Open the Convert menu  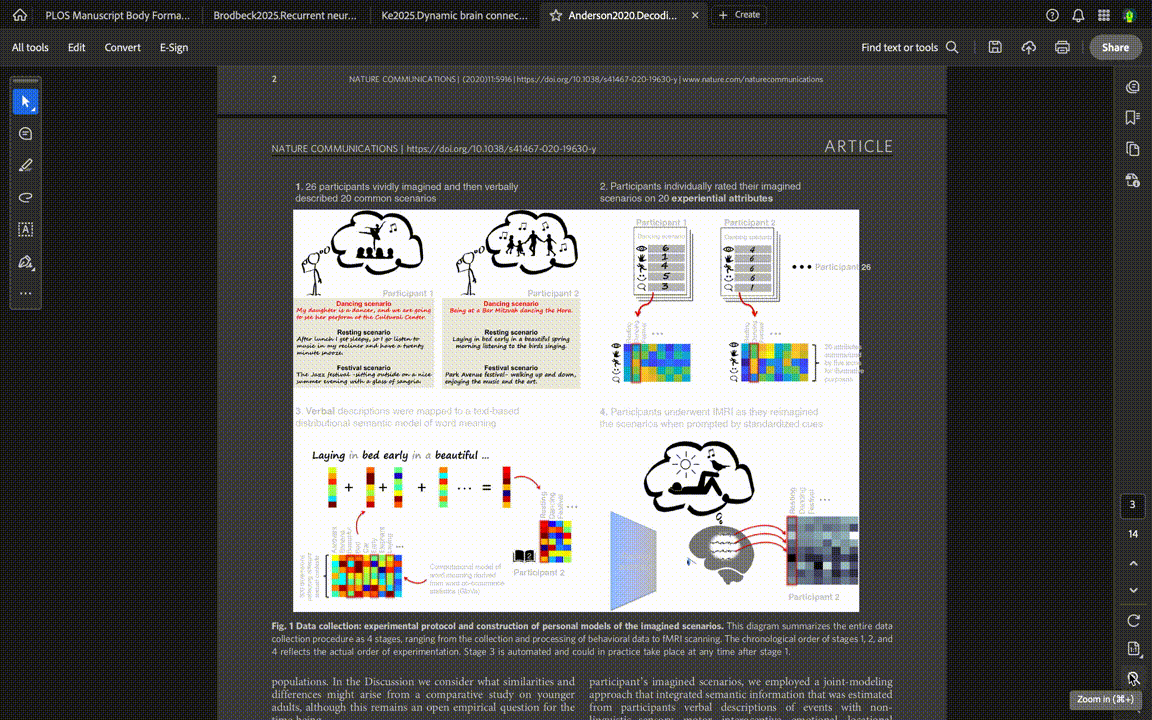click(x=122, y=47)
